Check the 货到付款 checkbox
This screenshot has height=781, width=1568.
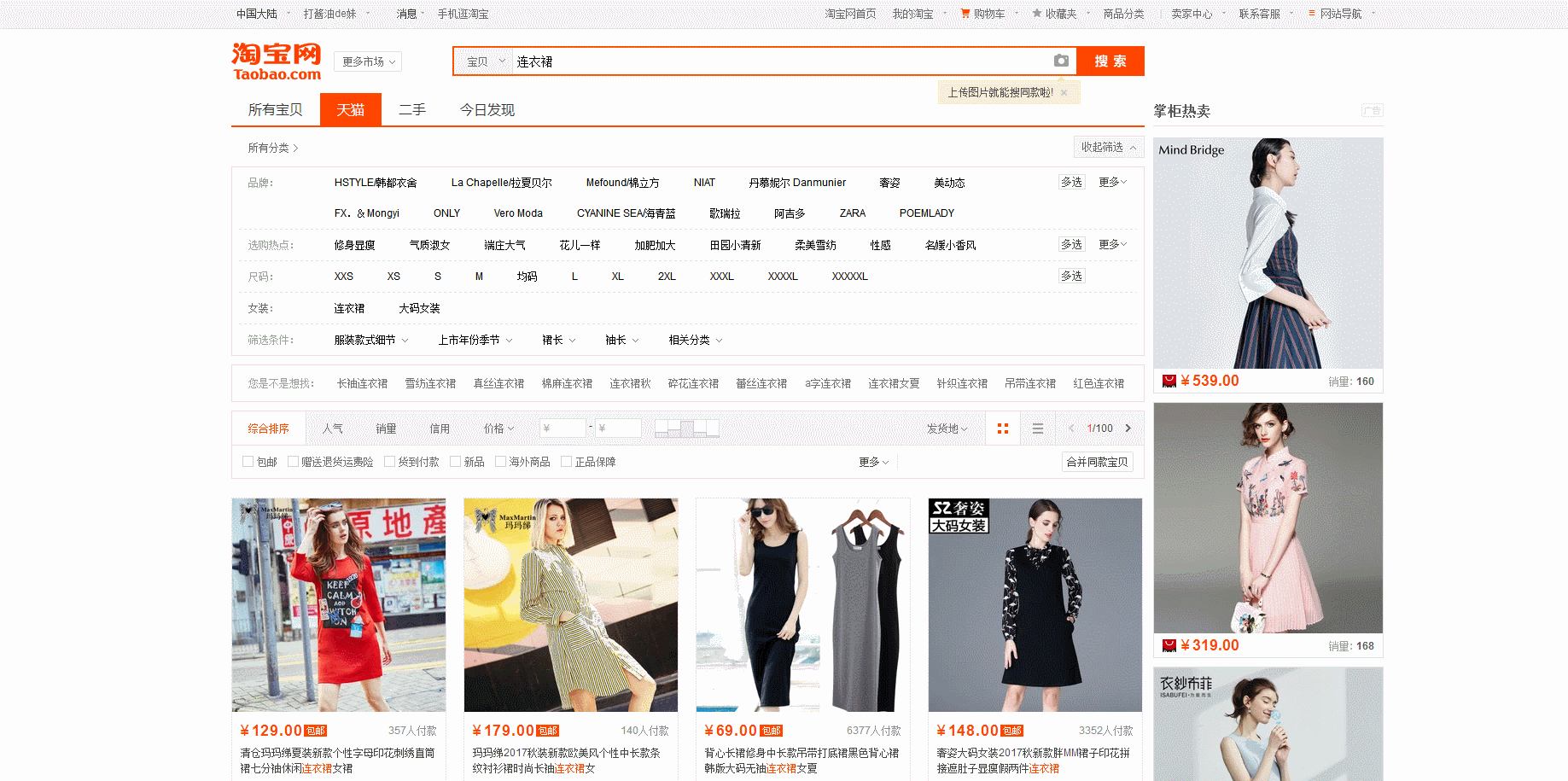coord(389,462)
